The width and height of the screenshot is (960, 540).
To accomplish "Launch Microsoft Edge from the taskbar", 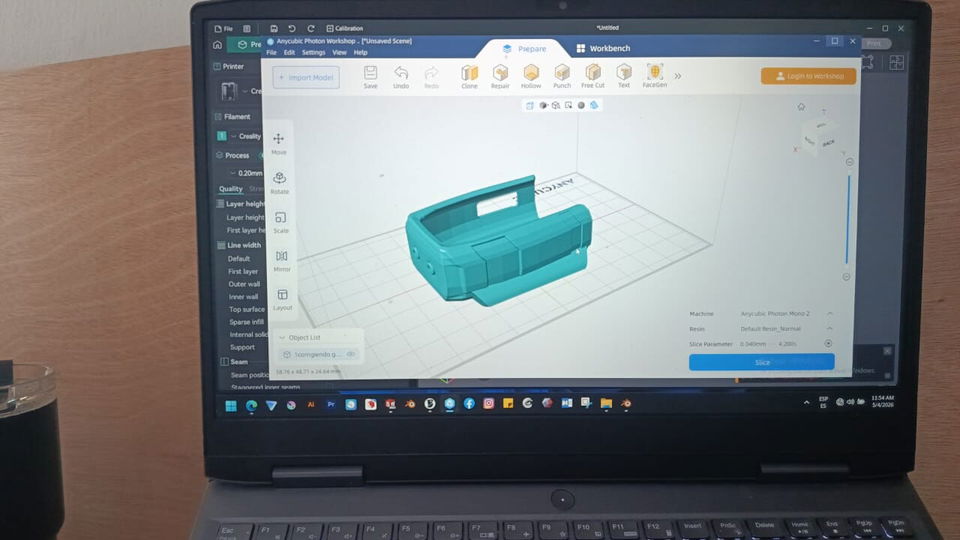I will (x=251, y=405).
